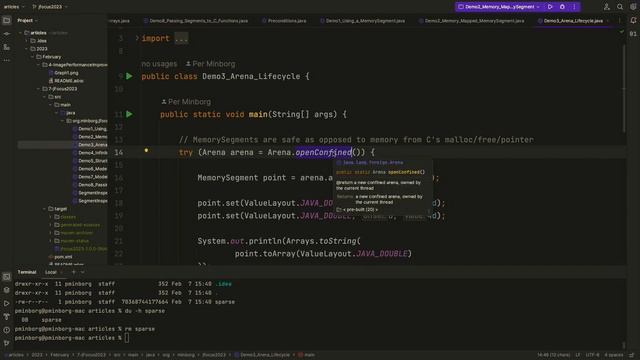This screenshot has width=640, height=360.
Task: Open the editor tabs options menu
Action: tap(619, 20)
